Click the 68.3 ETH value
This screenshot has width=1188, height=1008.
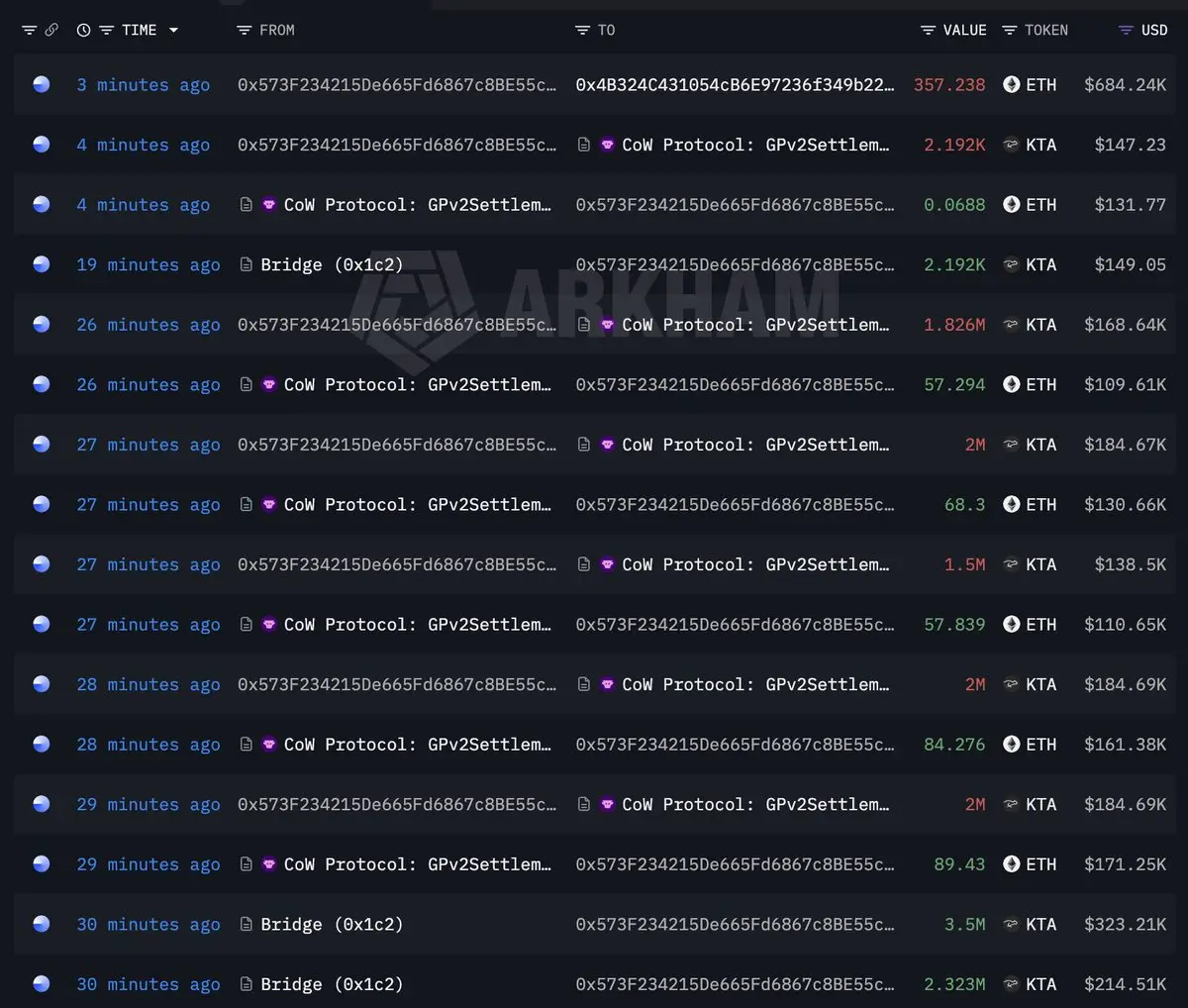click(x=964, y=505)
